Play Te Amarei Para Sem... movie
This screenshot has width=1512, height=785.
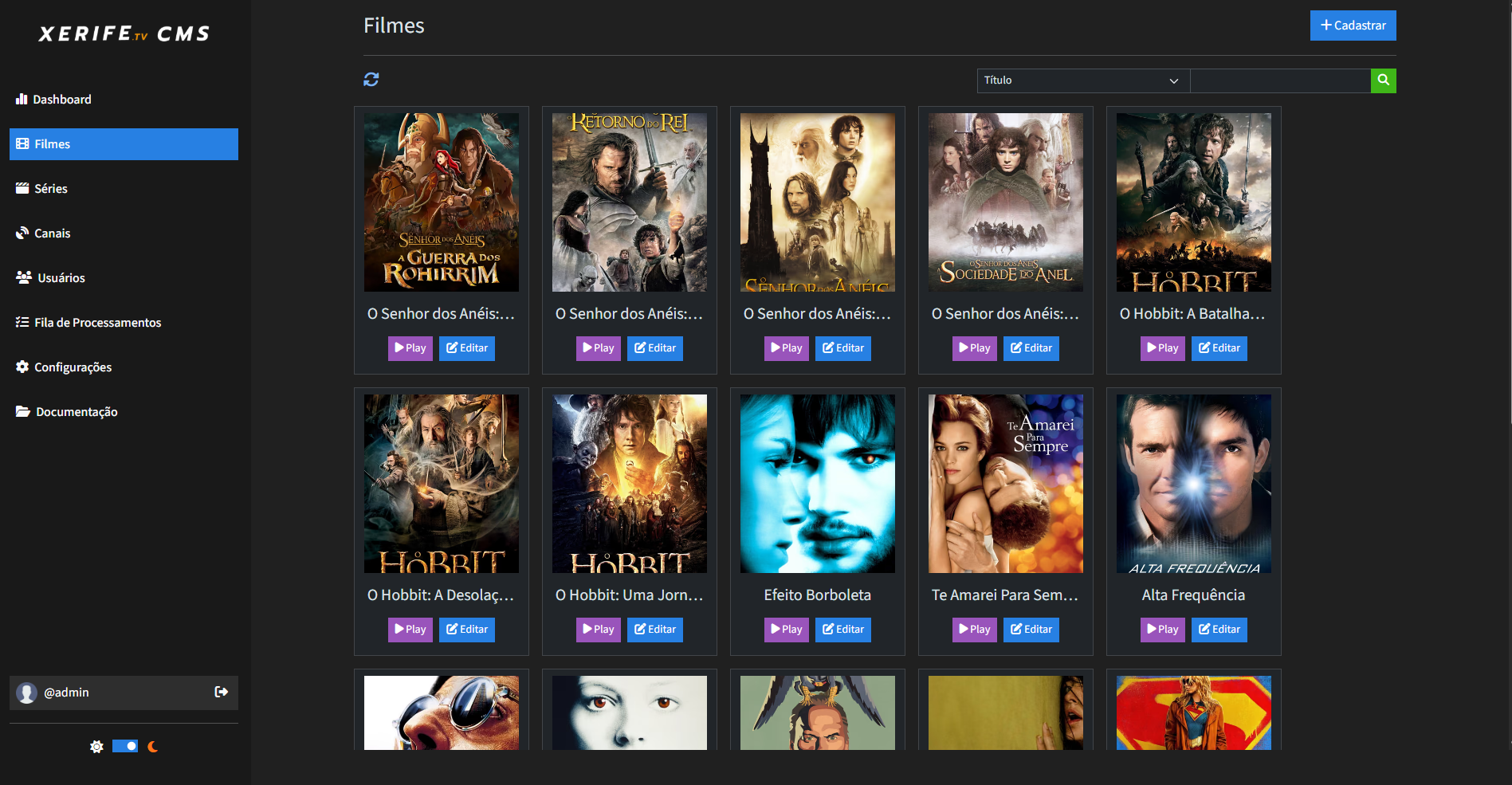(975, 630)
